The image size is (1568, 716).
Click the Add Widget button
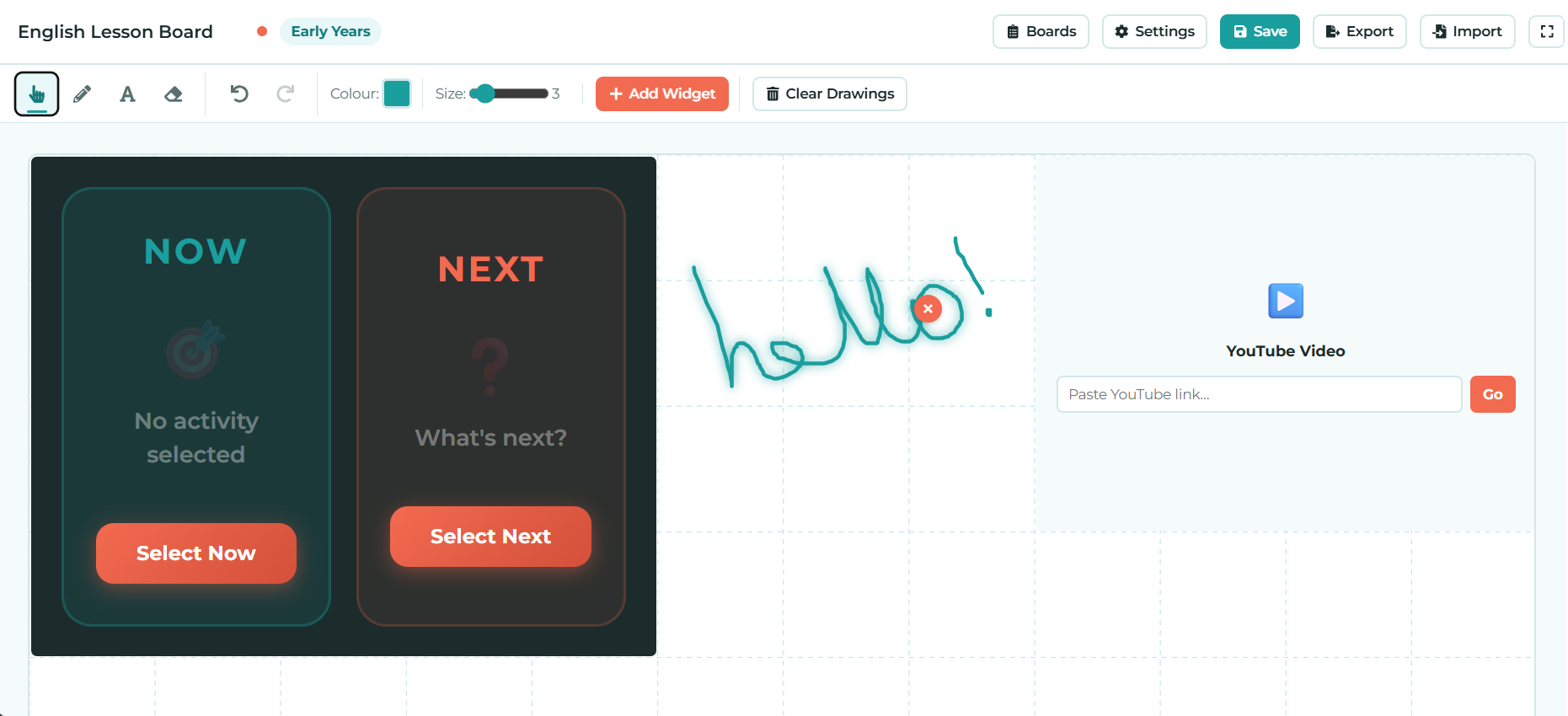(x=662, y=94)
